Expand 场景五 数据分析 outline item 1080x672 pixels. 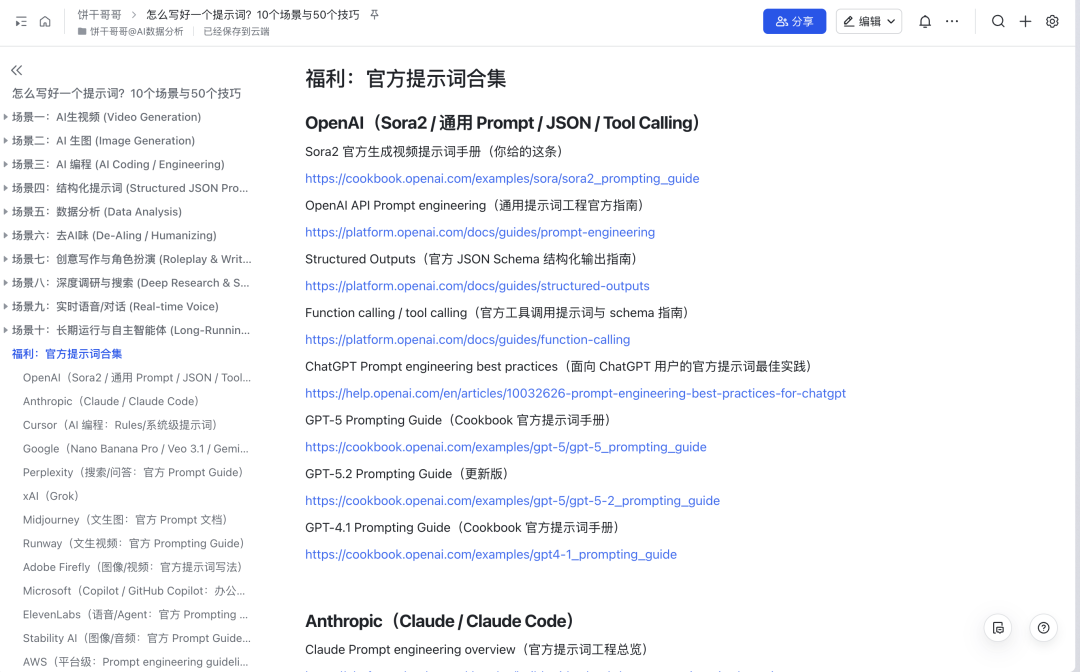click(6, 212)
